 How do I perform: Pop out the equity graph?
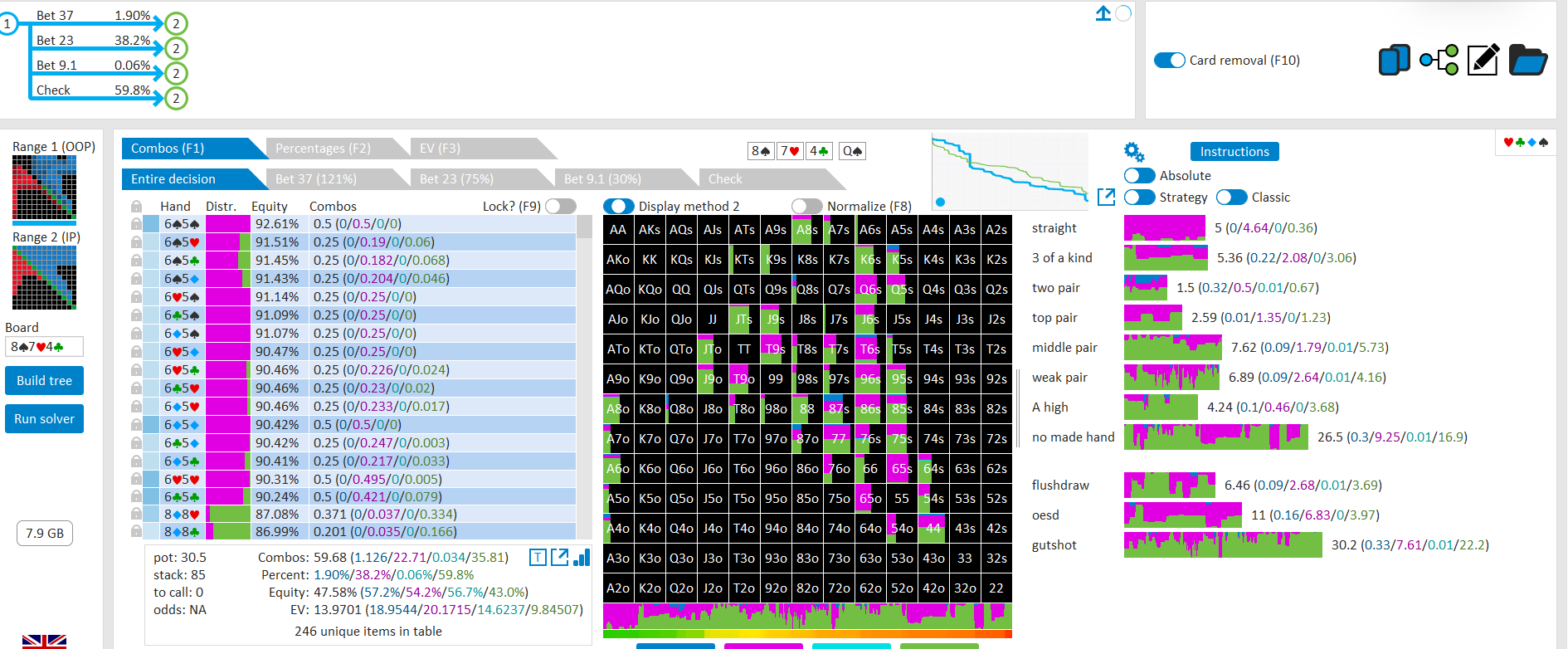(1106, 197)
